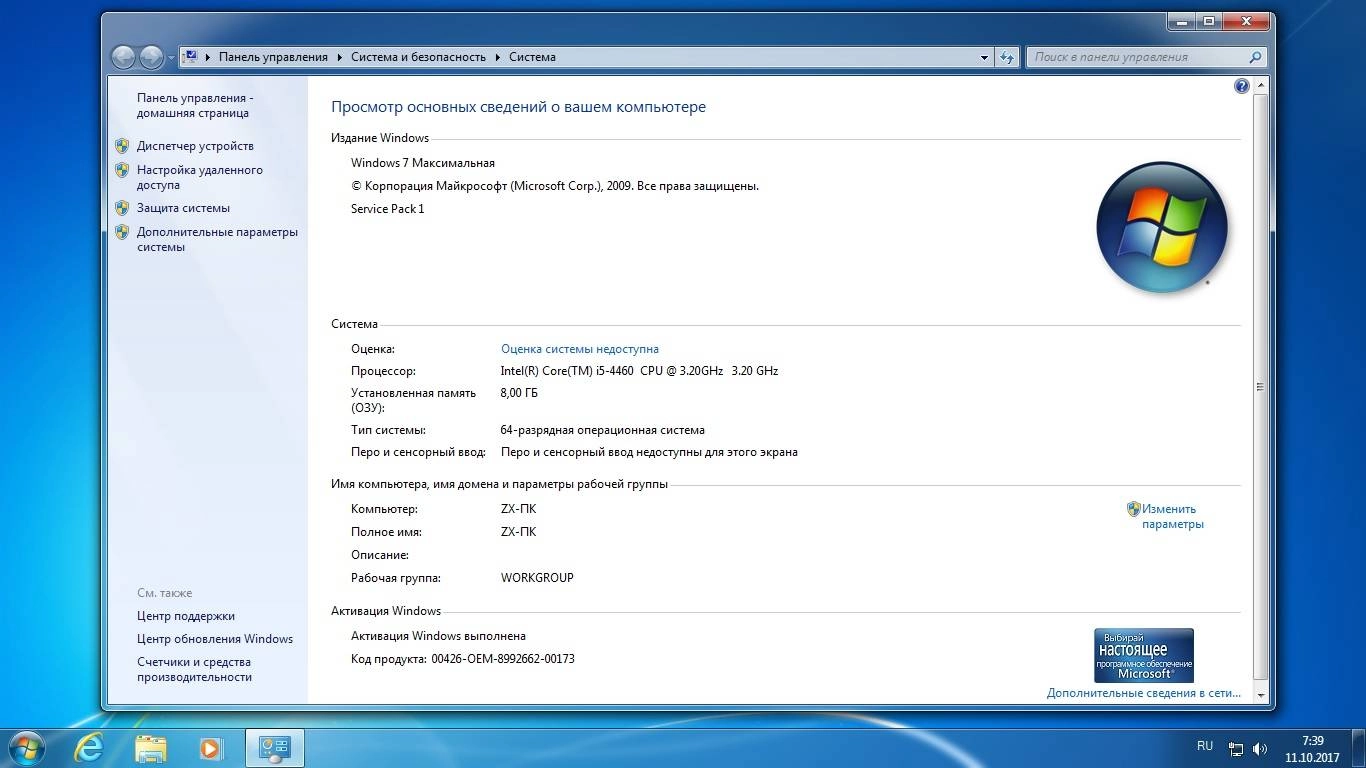Click the Windows 7 Максимальная text

coord(423,163)
